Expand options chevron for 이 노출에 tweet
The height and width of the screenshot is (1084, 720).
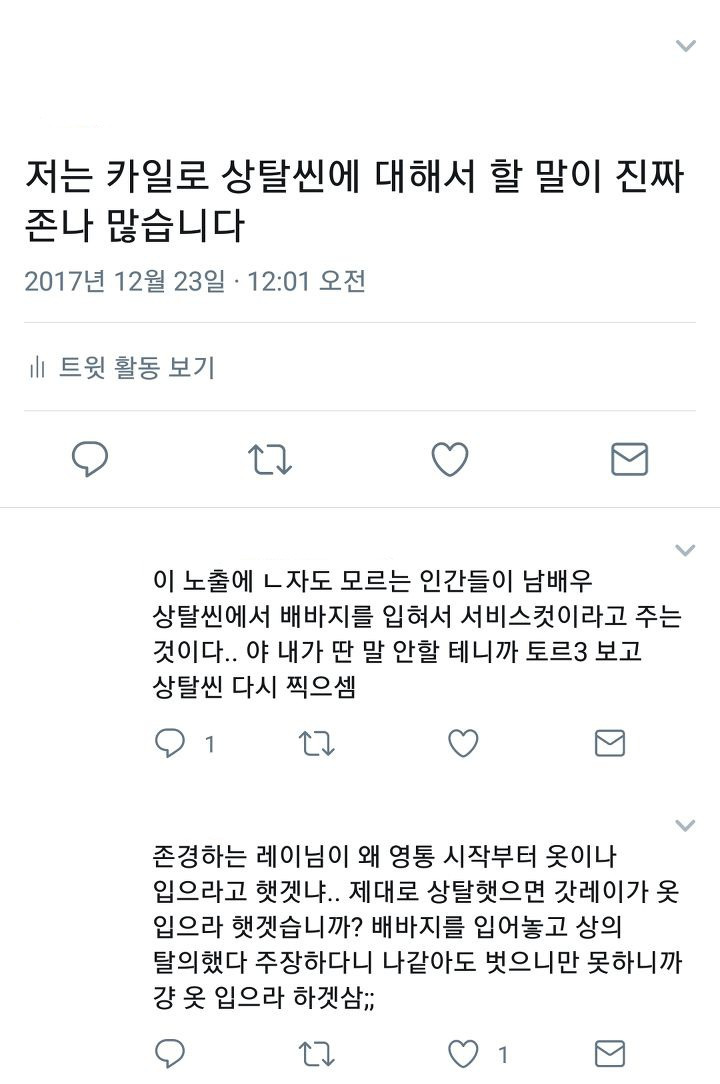click(685, 550)
